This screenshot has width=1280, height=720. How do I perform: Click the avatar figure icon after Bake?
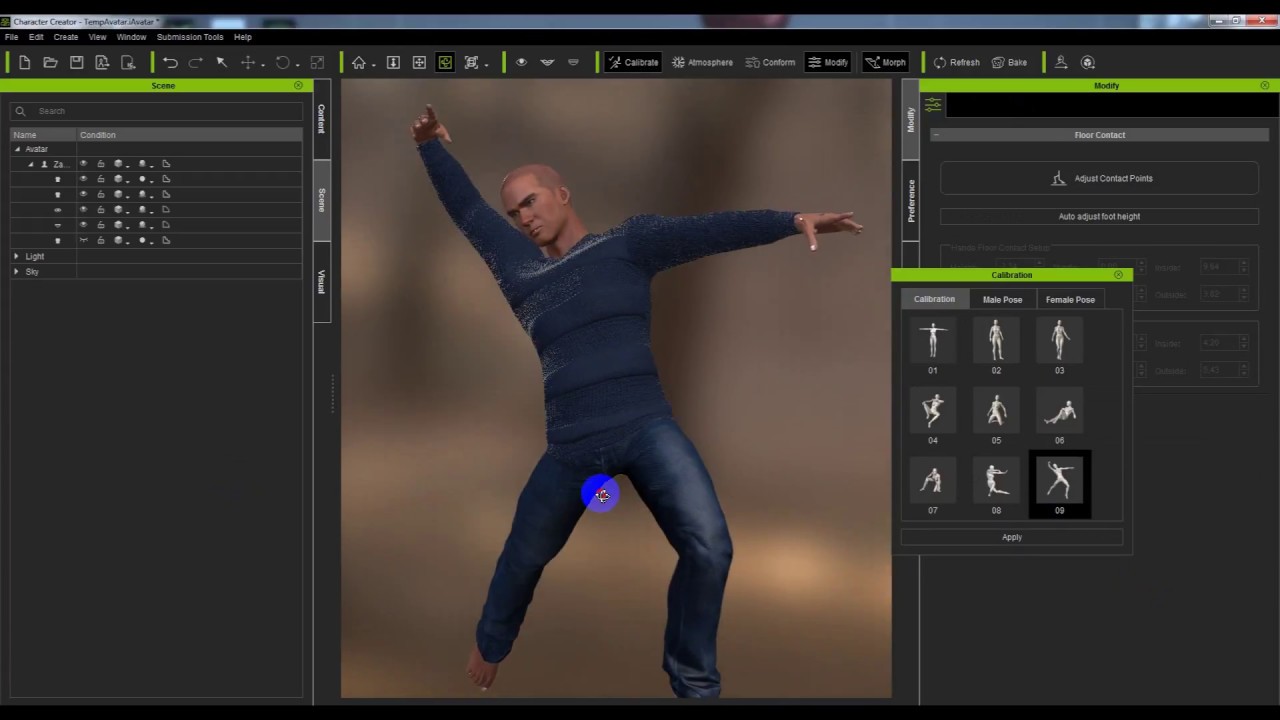coord(1061,62)
